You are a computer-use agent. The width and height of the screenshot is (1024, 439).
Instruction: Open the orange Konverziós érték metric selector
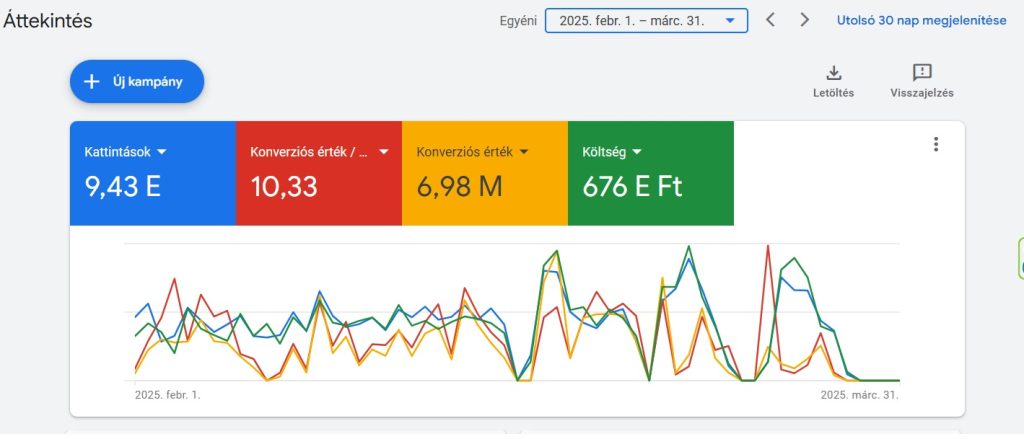tap(472, 152)
